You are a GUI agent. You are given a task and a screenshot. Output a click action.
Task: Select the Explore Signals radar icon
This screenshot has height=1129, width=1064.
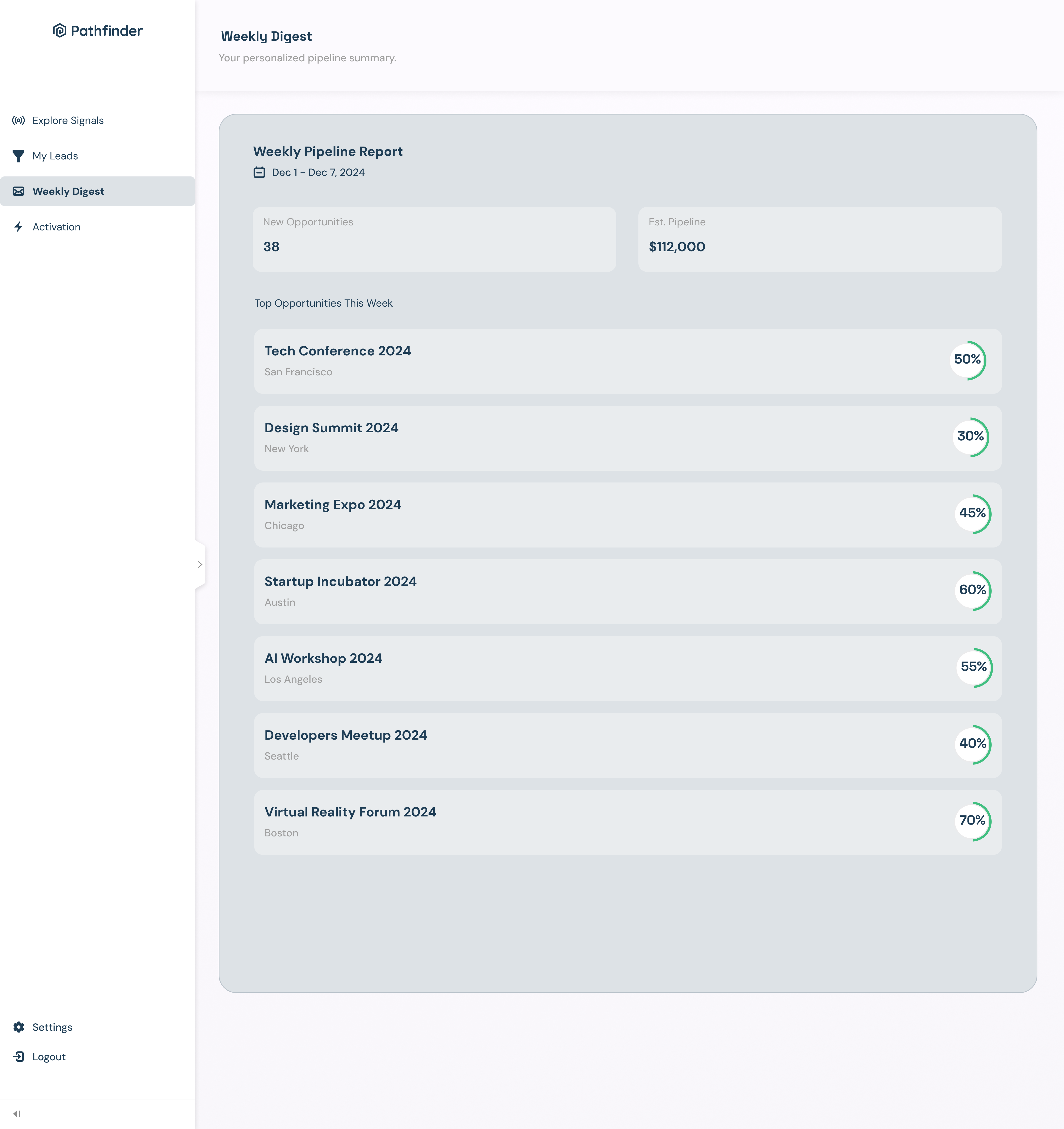tap(19, 120)
